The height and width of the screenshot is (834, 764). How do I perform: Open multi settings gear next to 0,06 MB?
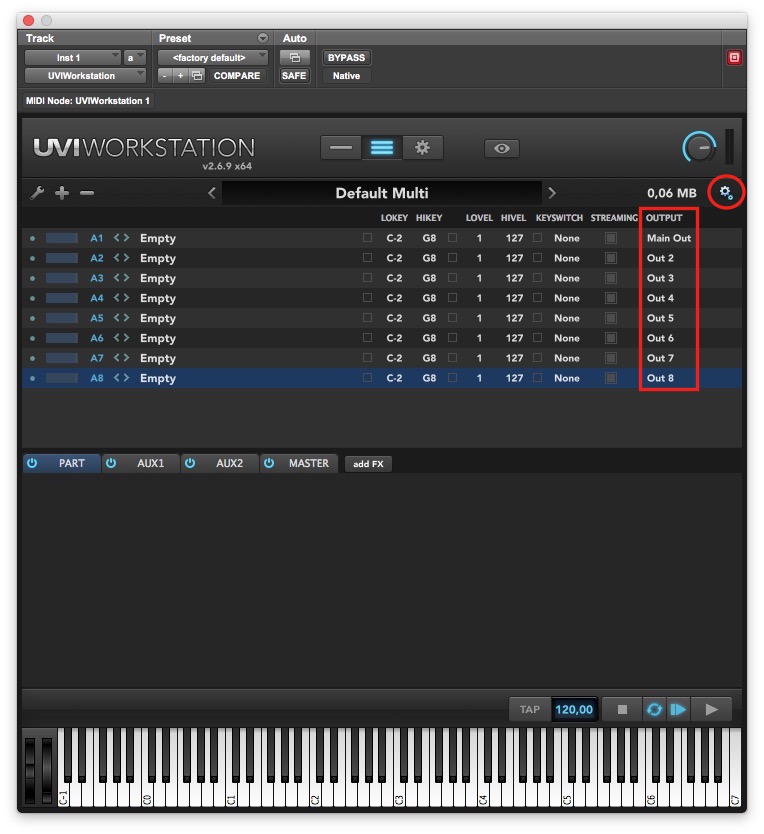tap(726, 193)
